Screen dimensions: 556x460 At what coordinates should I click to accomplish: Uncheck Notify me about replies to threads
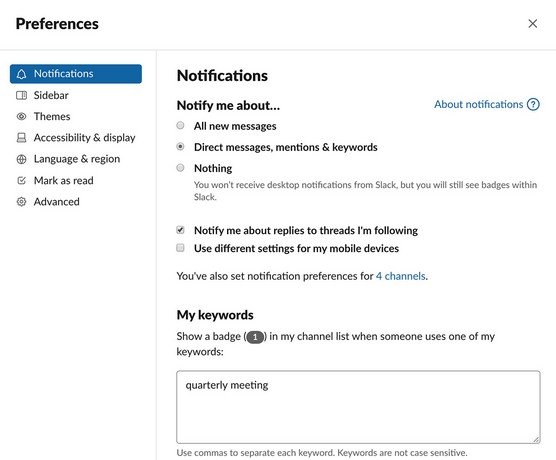click(x=180, y=230)
